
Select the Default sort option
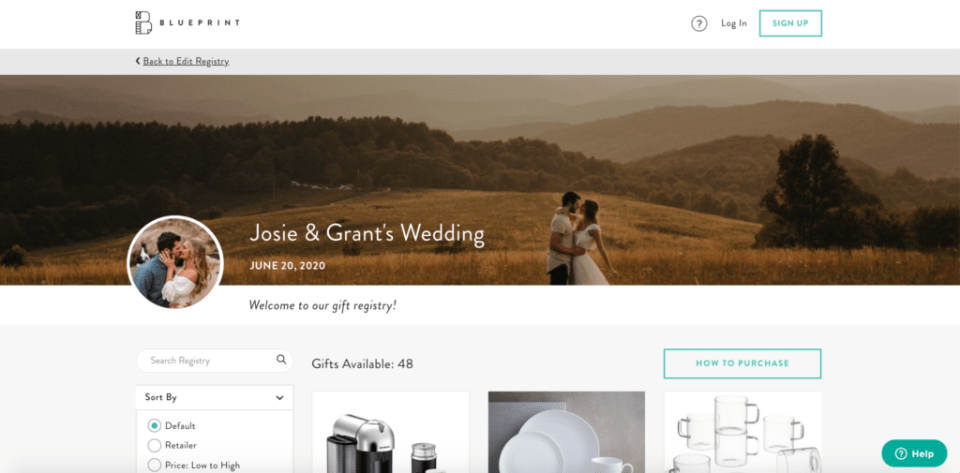(172, 426)
